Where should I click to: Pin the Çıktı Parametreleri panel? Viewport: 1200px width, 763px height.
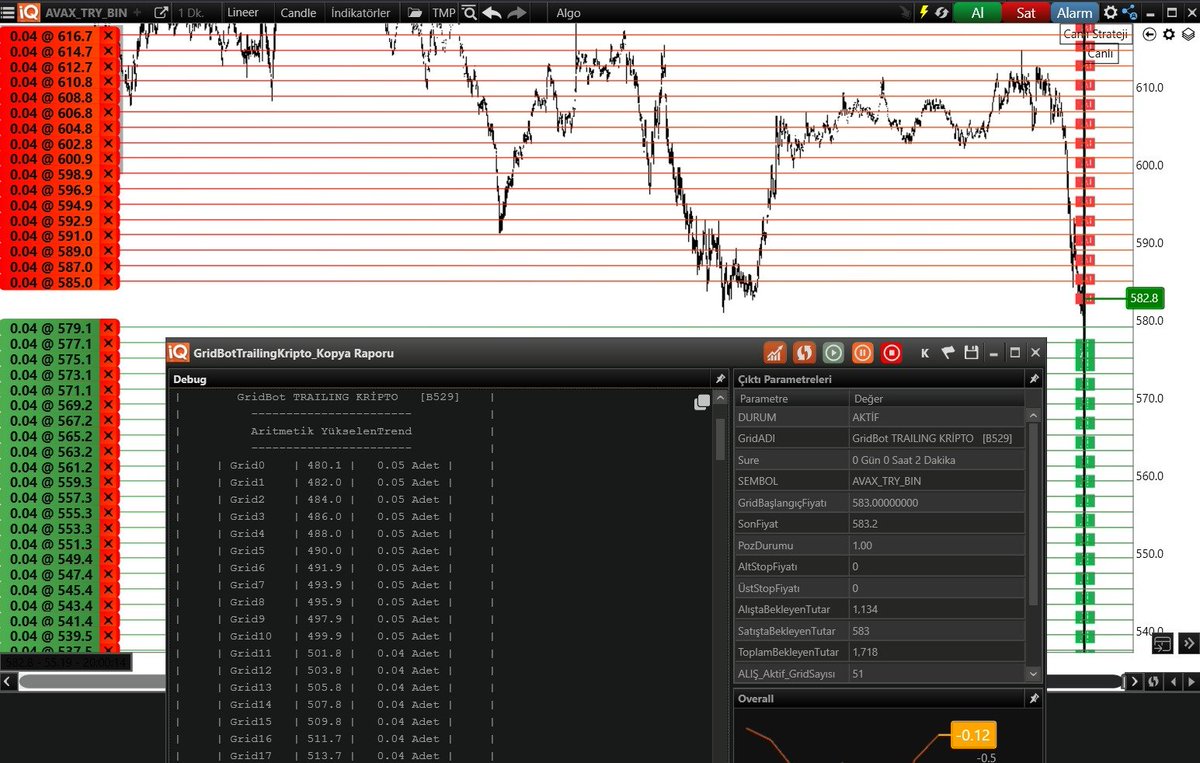point(1034,379)
